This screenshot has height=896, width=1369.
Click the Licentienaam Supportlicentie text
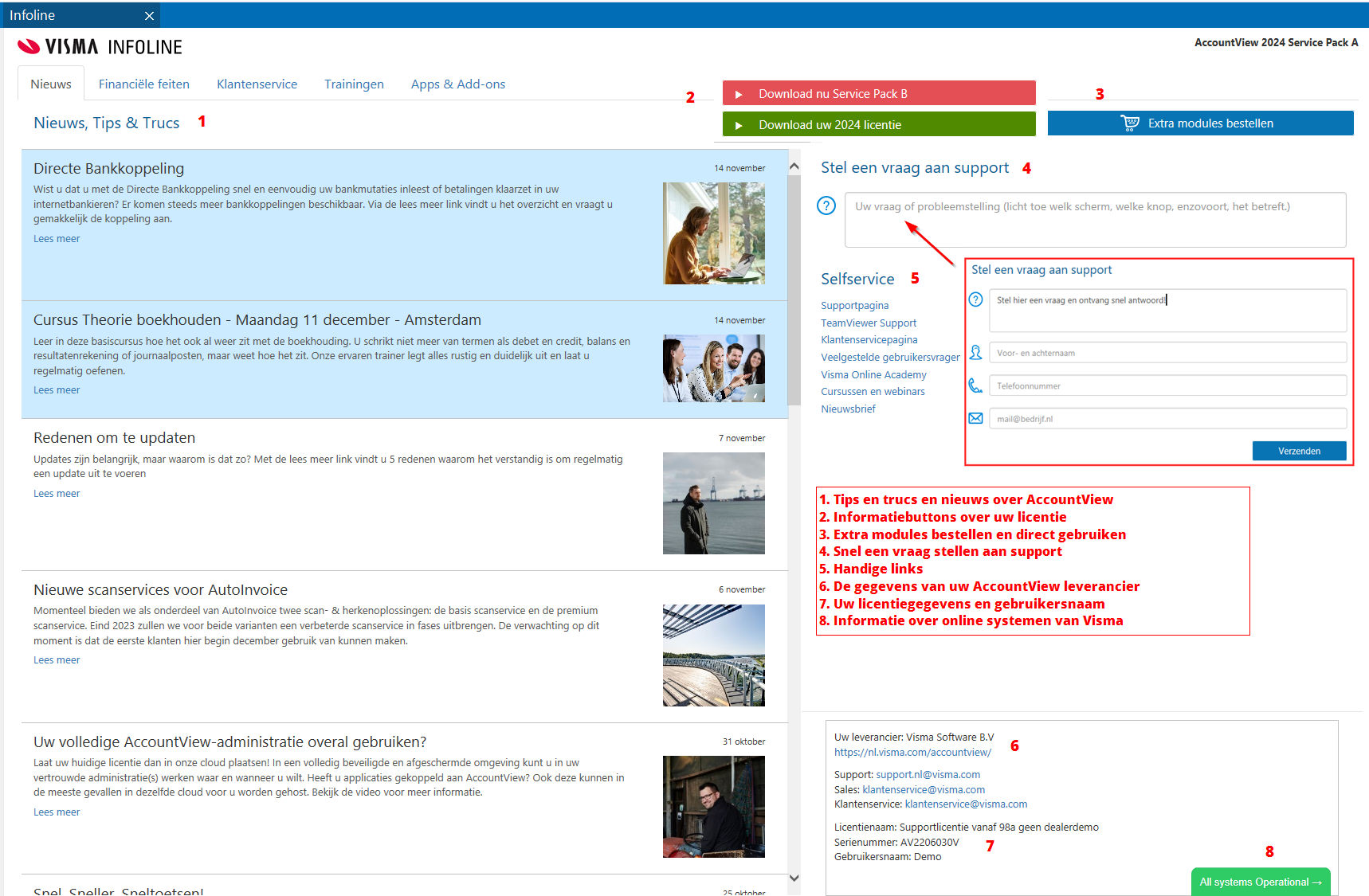pos(967,828)
